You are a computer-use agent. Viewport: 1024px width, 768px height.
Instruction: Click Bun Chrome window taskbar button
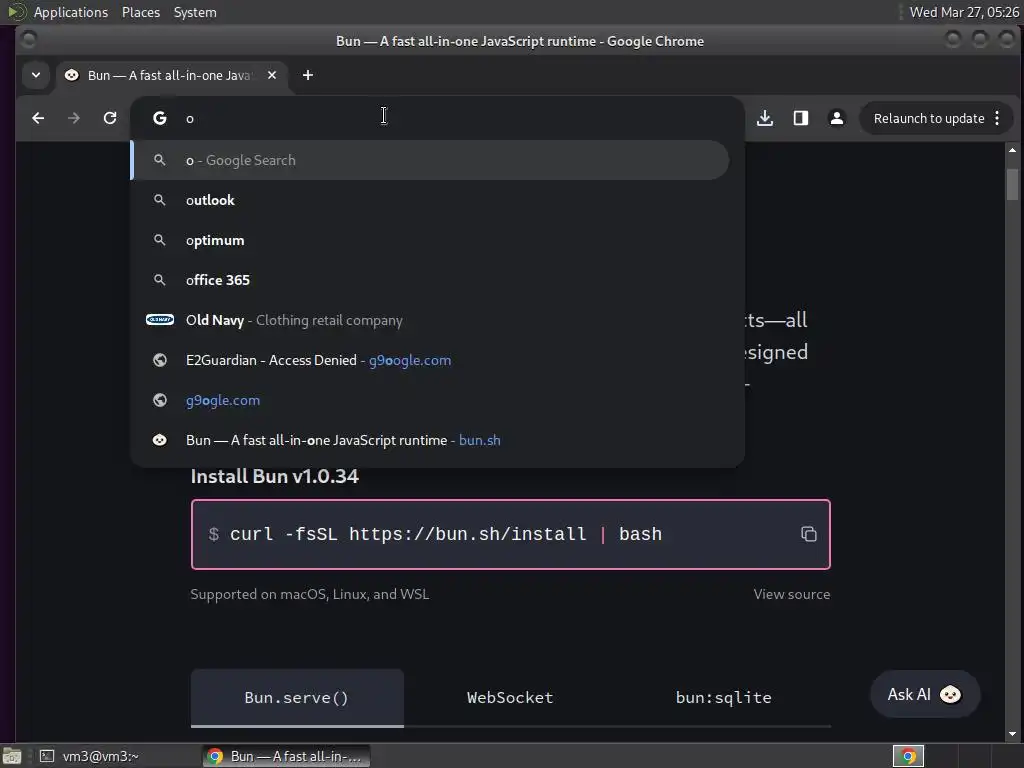point(286,756)
